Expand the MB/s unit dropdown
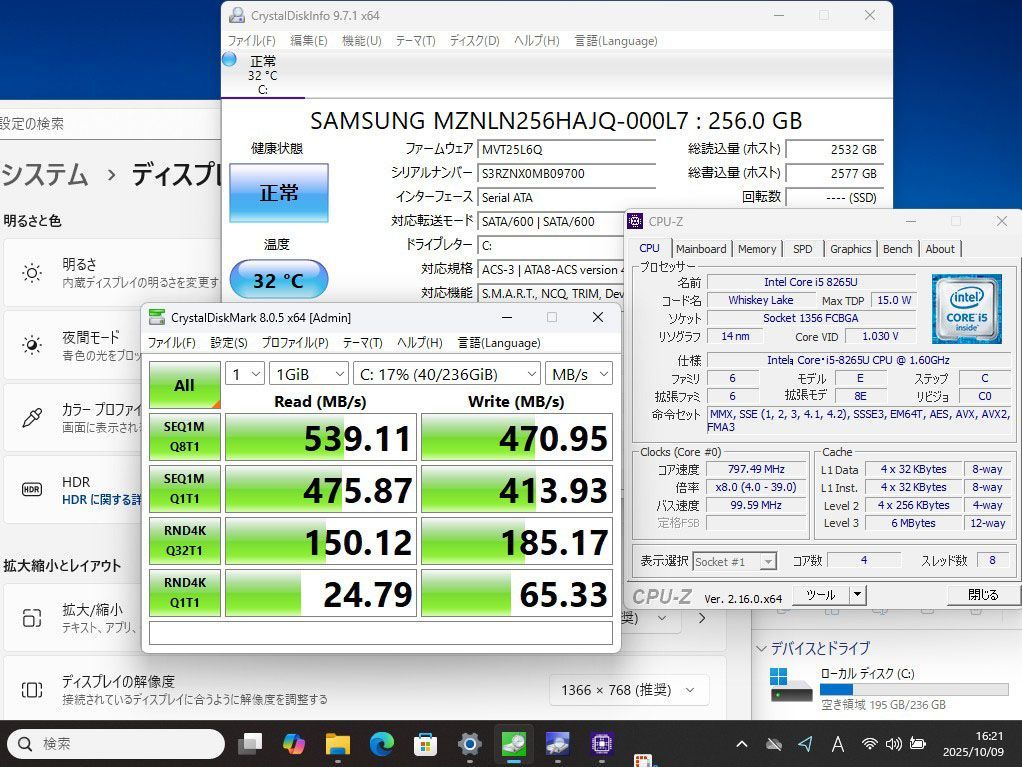The width and height of the screenshot is (1022, 767). [578, 374]
